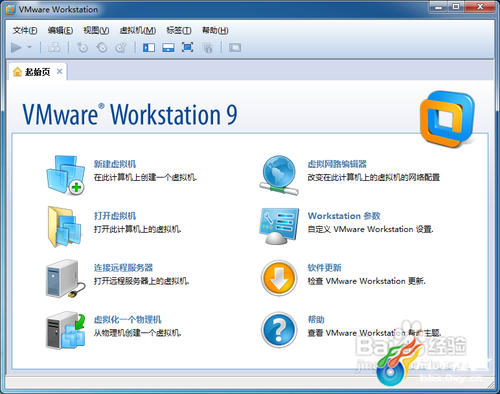Click the virtualize physical machine icon

tap(65, 330)
